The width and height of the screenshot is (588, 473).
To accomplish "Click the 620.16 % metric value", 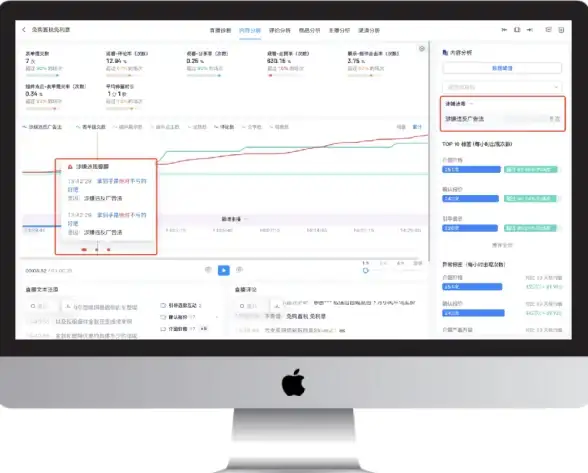I will (x=279, y=61).
